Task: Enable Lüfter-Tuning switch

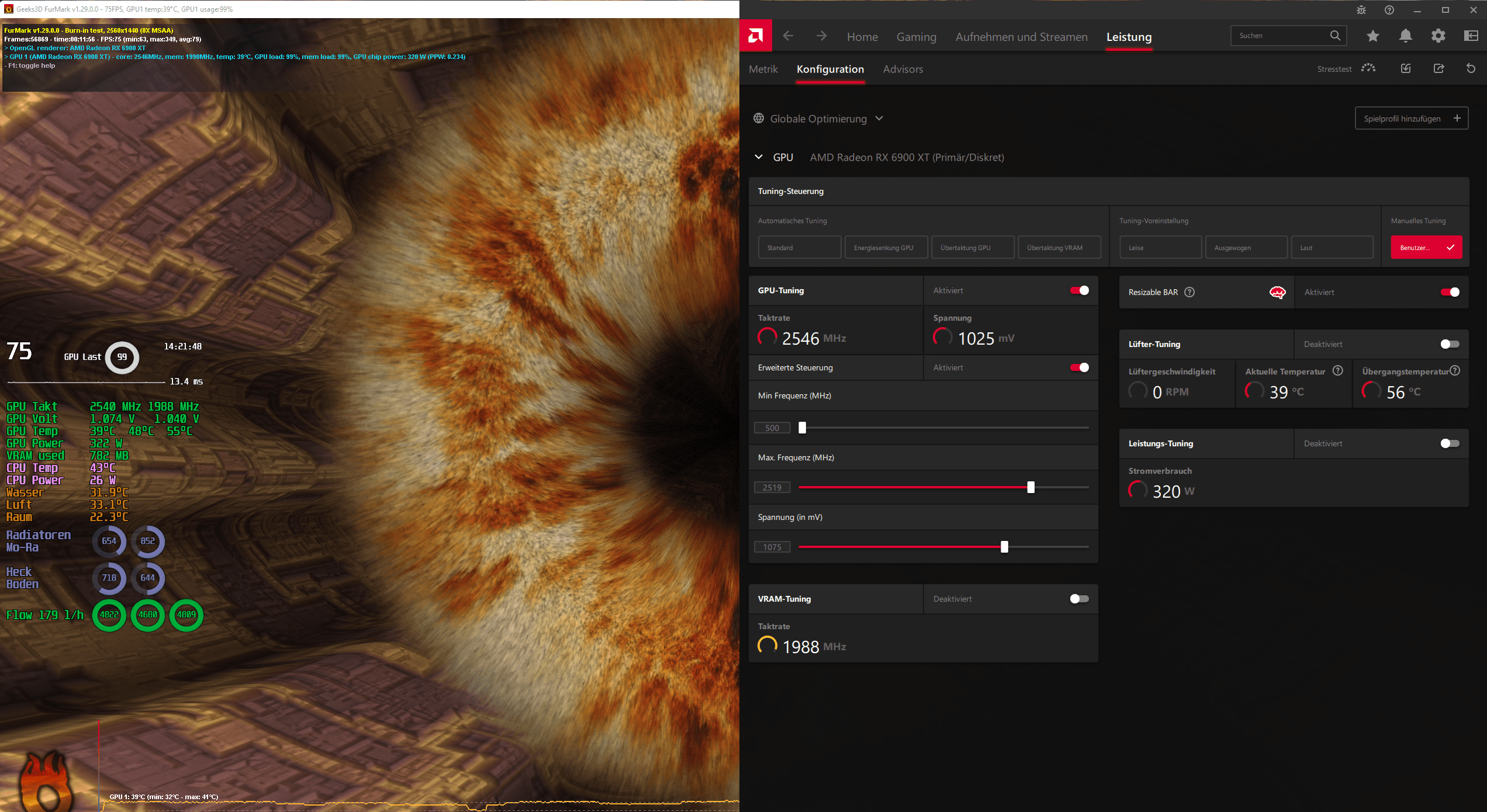Action: tap(1450, 344)
